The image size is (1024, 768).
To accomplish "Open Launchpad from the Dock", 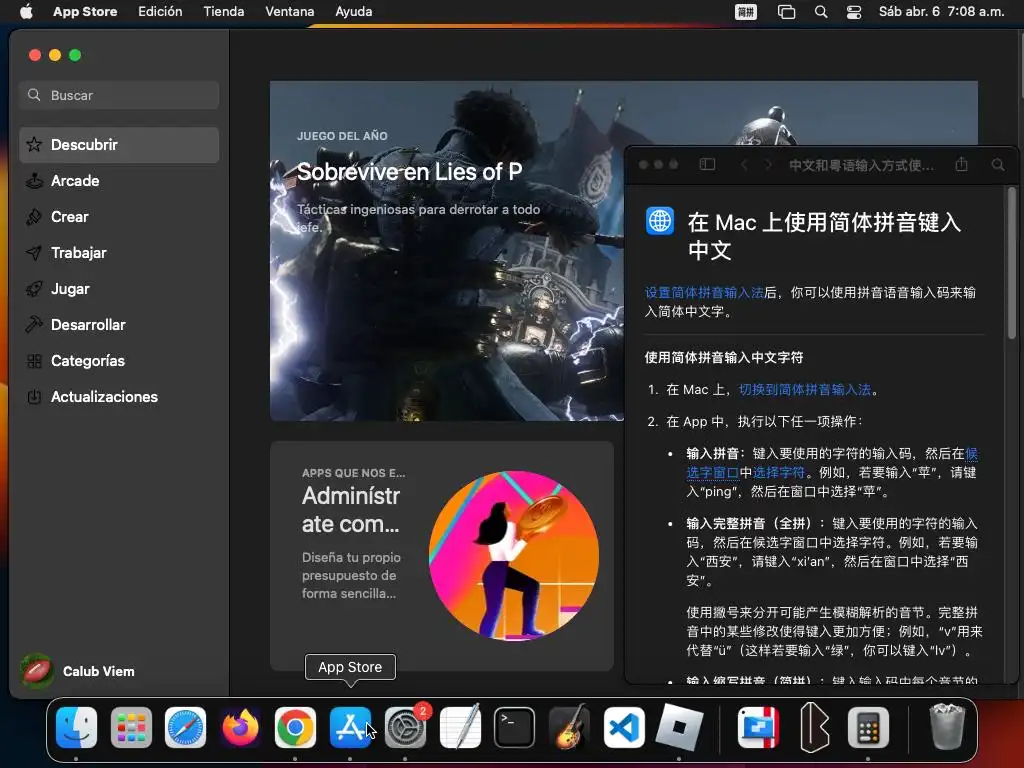I will (x=131, y=727).
